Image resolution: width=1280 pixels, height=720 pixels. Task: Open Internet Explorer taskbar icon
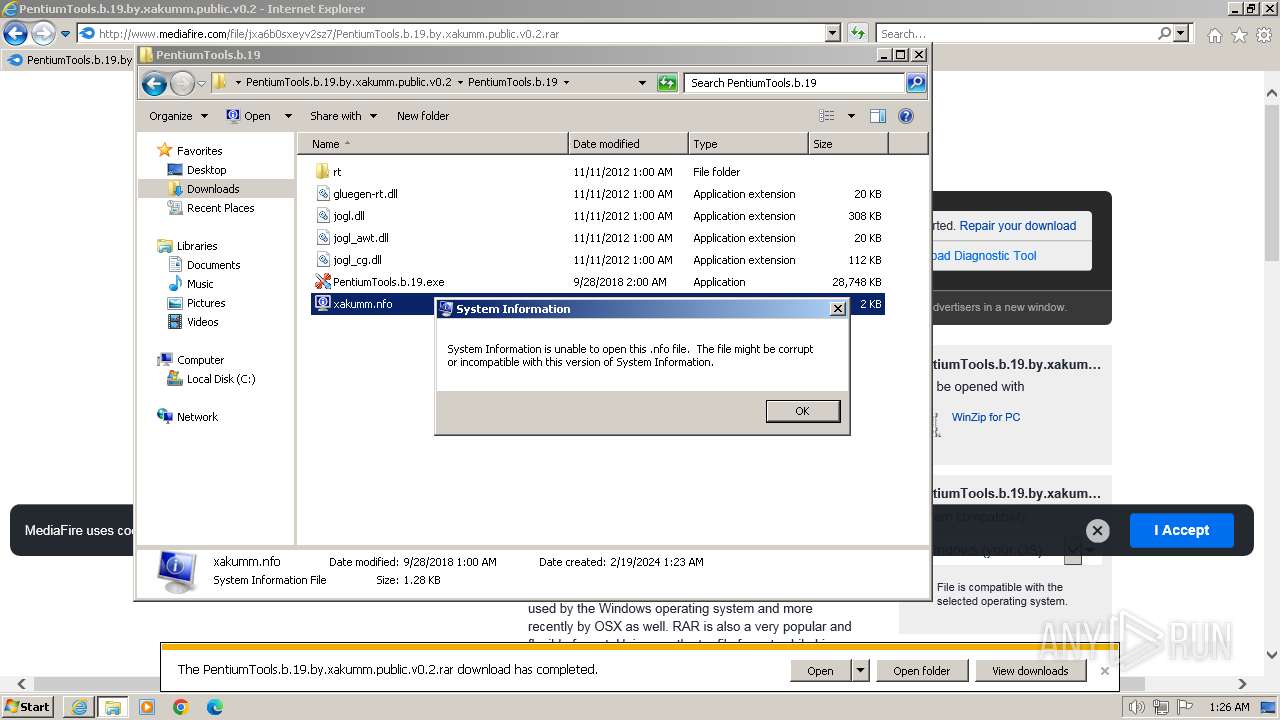pyautogui.click(x=80, y=707)
